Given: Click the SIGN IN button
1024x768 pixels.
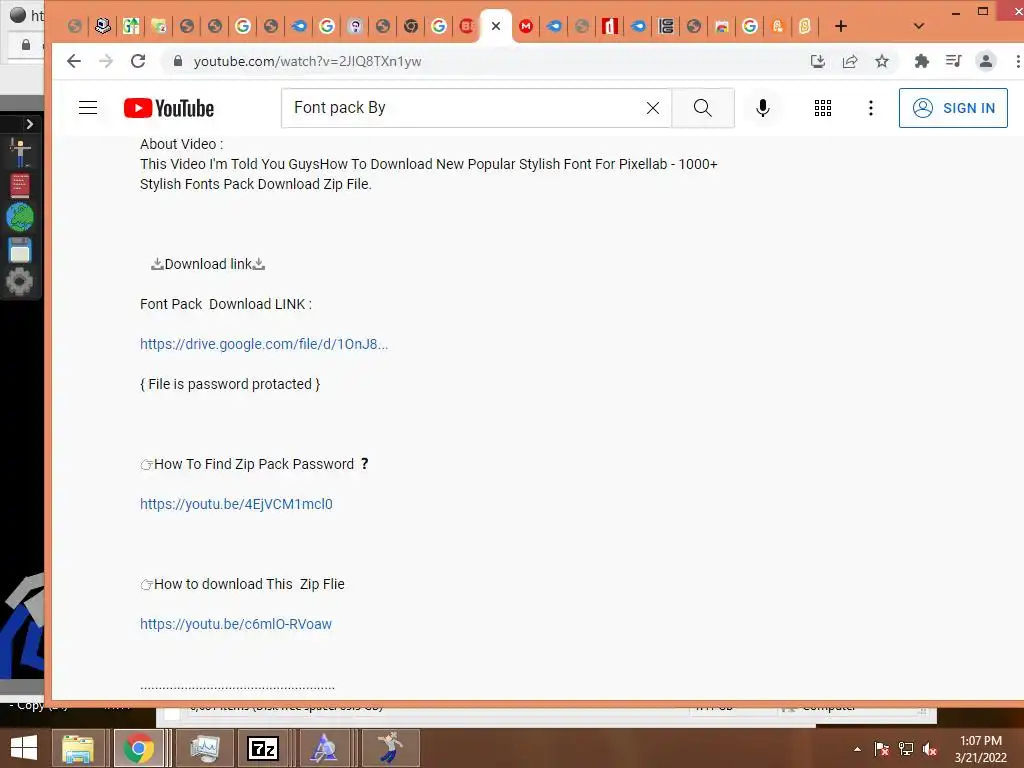Looking at the screenshot, I should [953, 108].
